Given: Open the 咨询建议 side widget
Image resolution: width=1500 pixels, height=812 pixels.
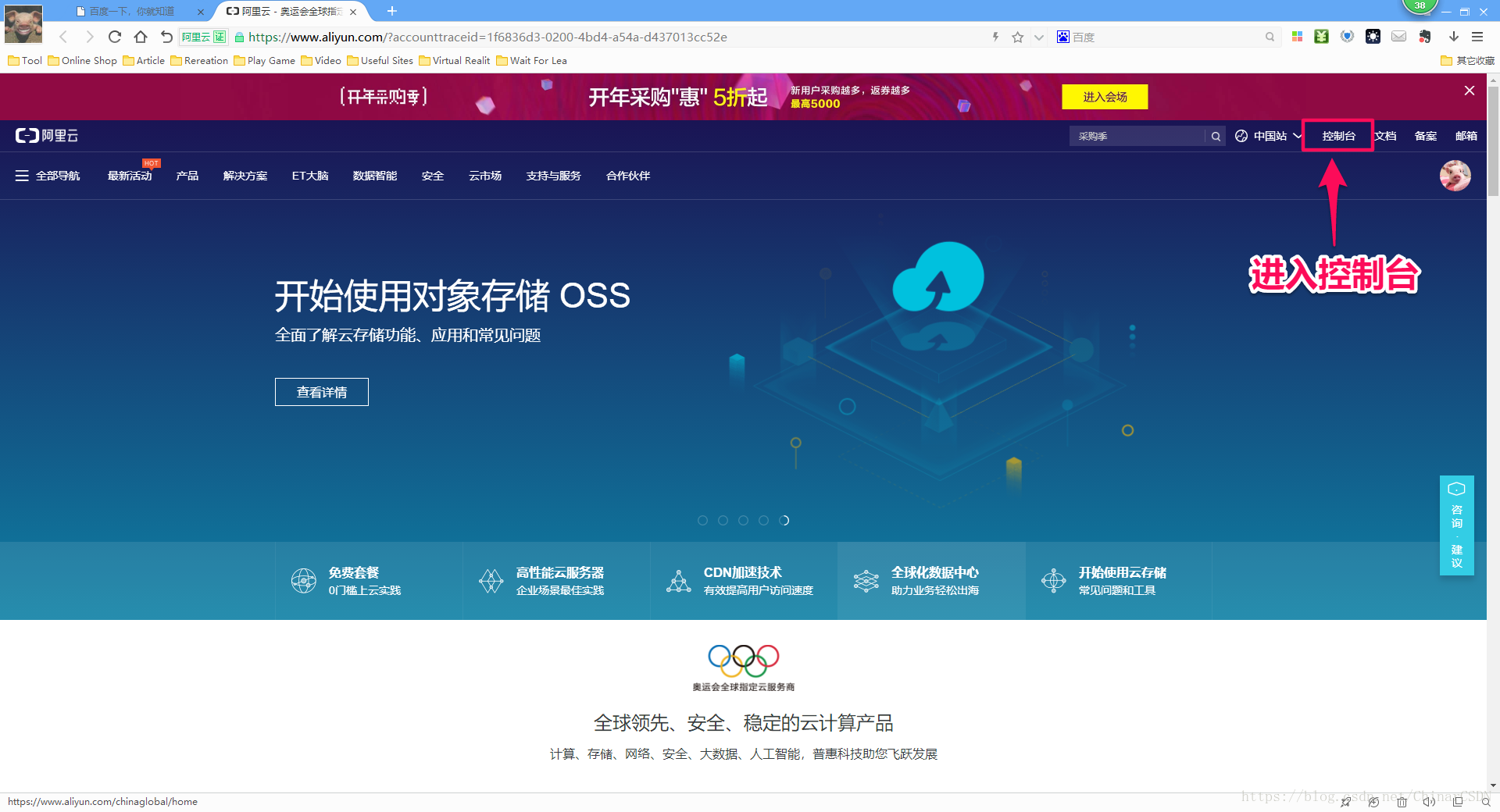Looking at the screenshot, I should tap(1457, 525).
